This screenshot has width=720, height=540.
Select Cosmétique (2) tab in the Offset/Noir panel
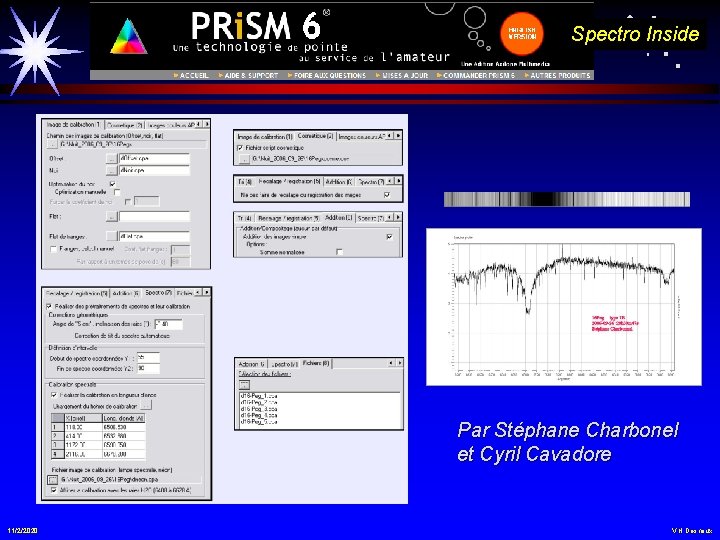125,125
